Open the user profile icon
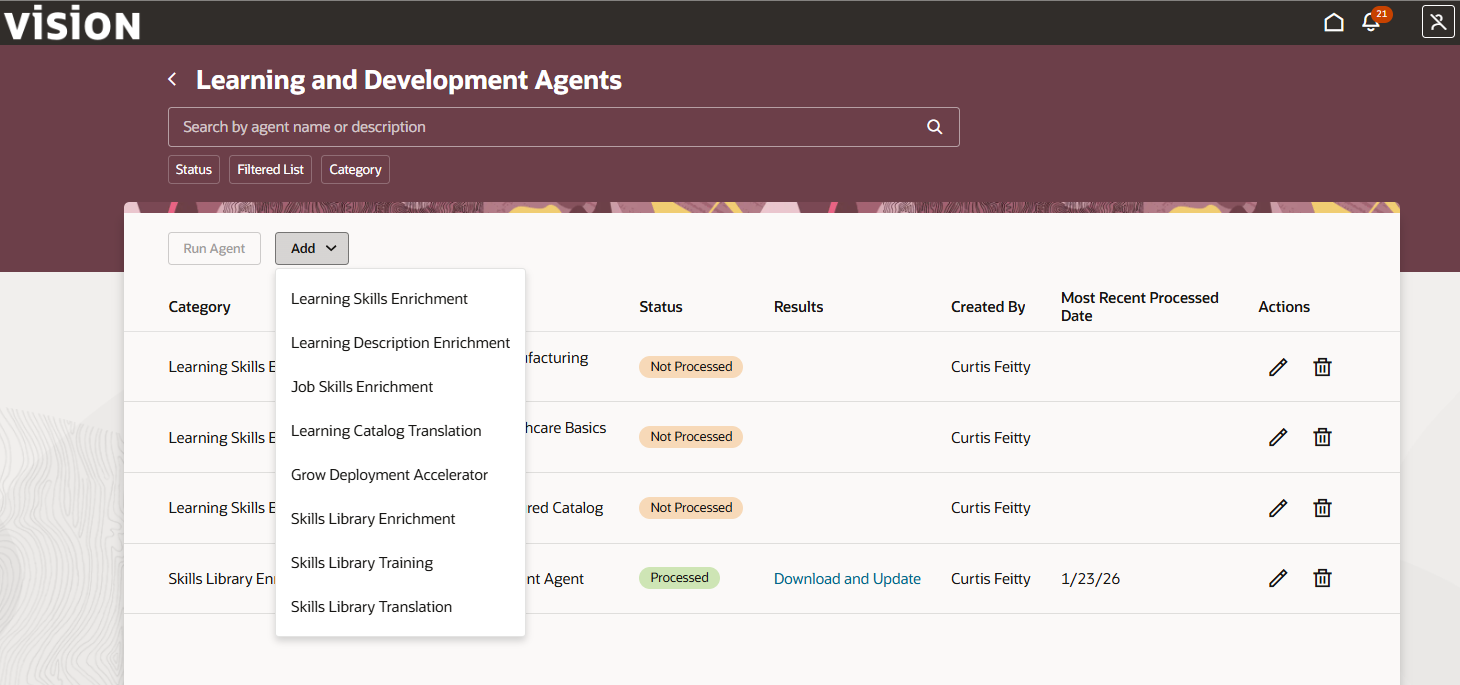This screenshot has width=1460, height=685. [1438, 22]
